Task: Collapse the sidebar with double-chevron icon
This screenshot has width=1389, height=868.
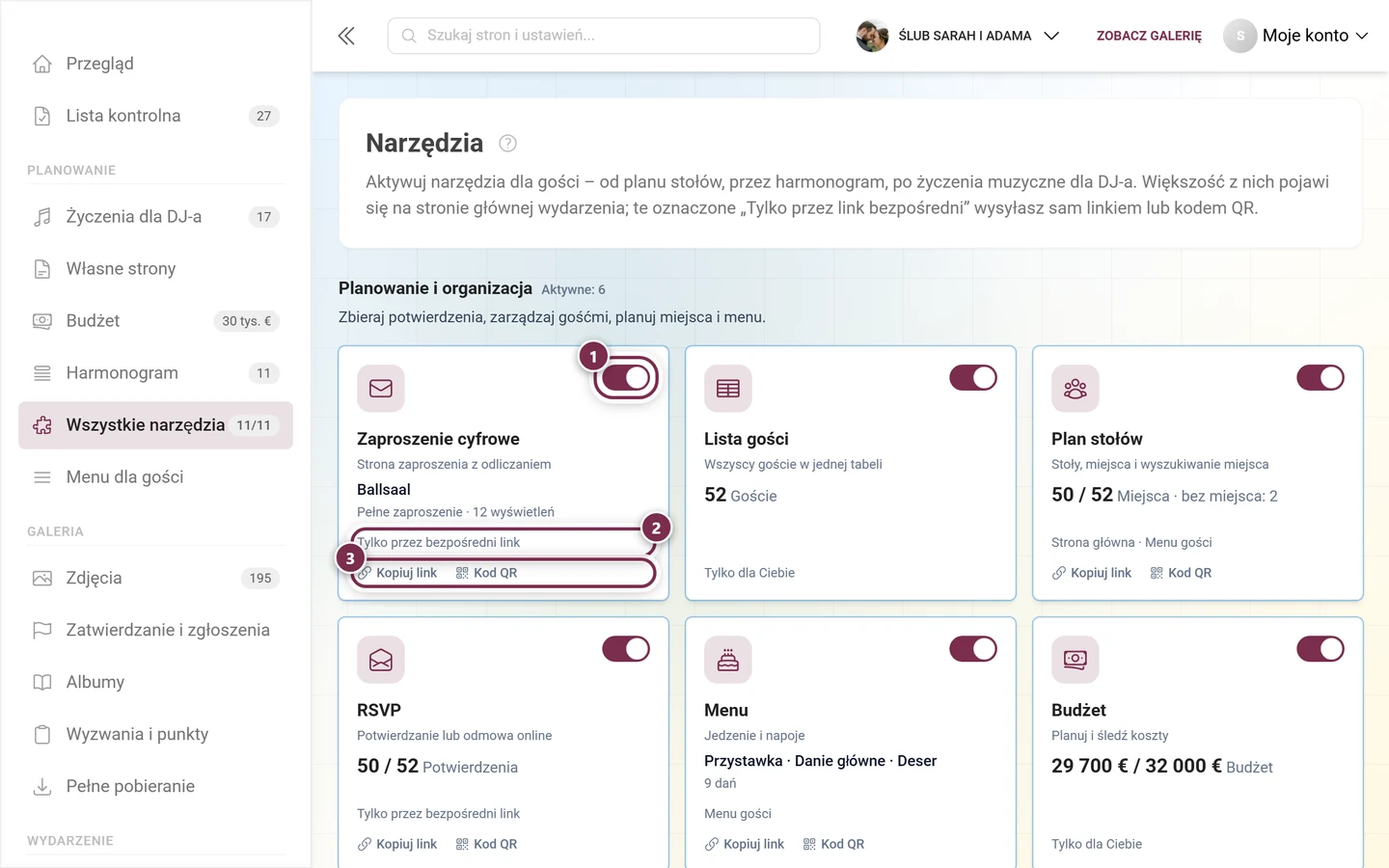Action: [x=346, y=36]
